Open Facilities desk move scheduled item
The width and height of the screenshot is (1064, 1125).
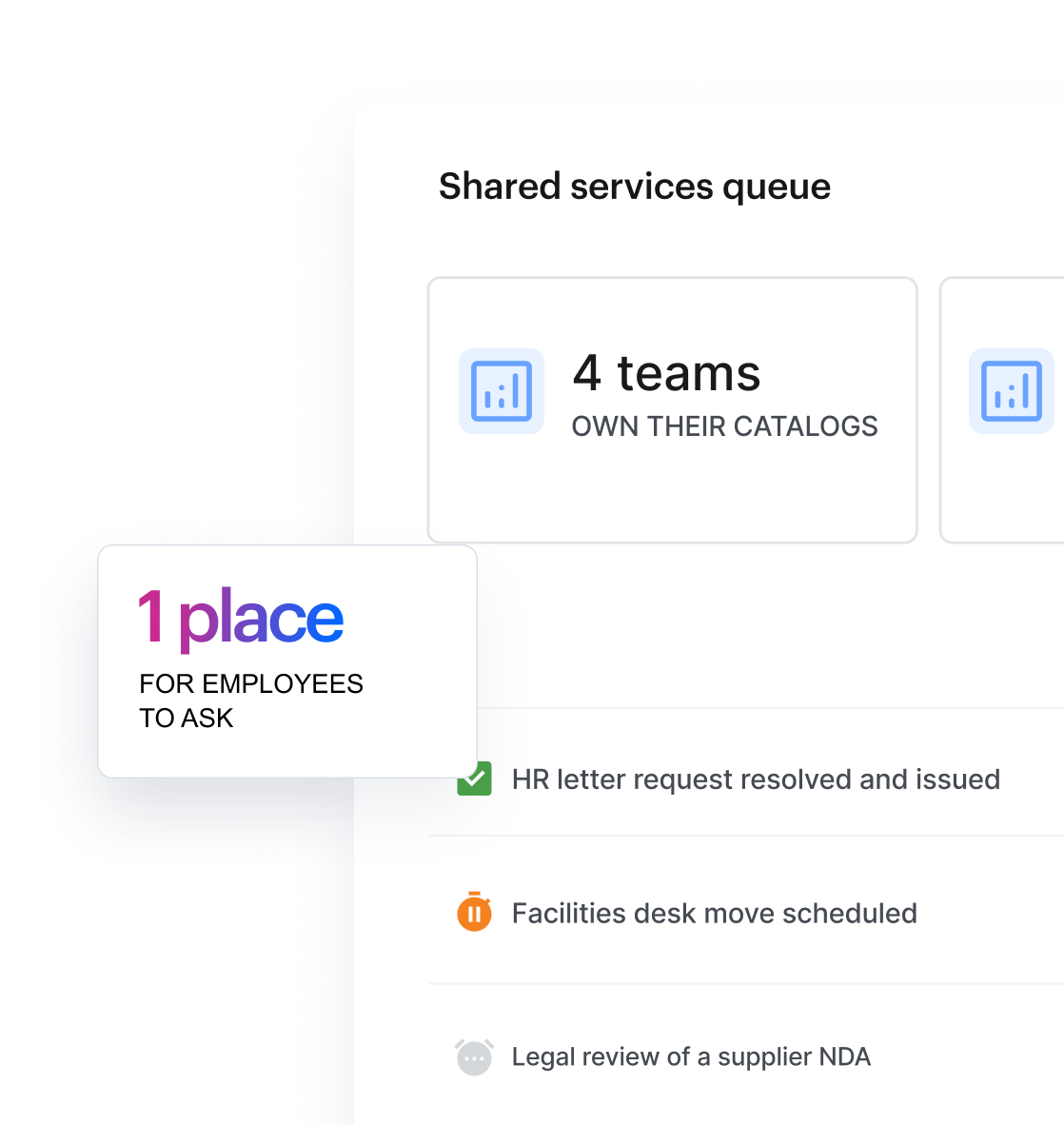click(715, 914)
